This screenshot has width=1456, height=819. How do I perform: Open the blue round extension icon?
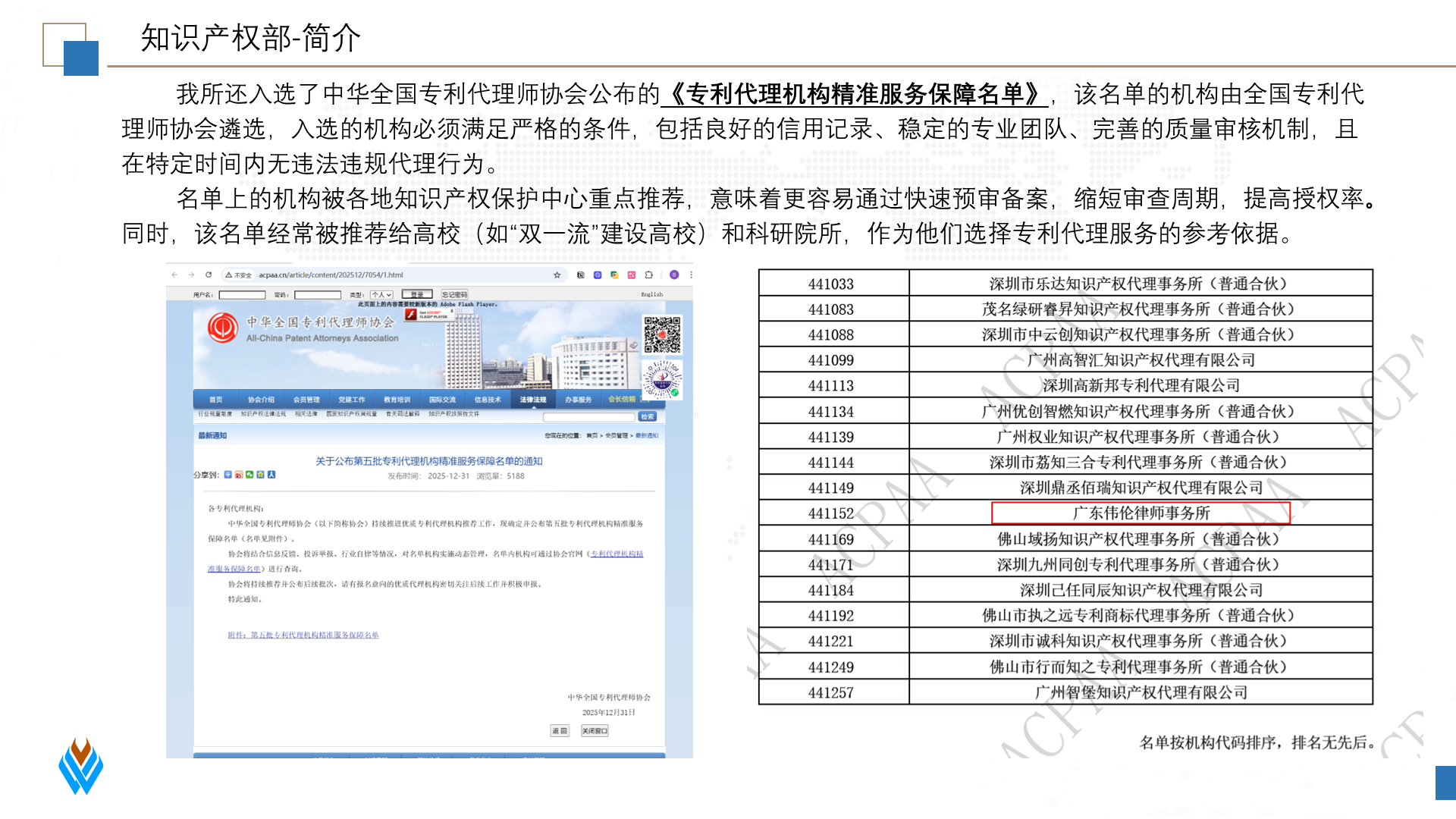tap(598, 275)
